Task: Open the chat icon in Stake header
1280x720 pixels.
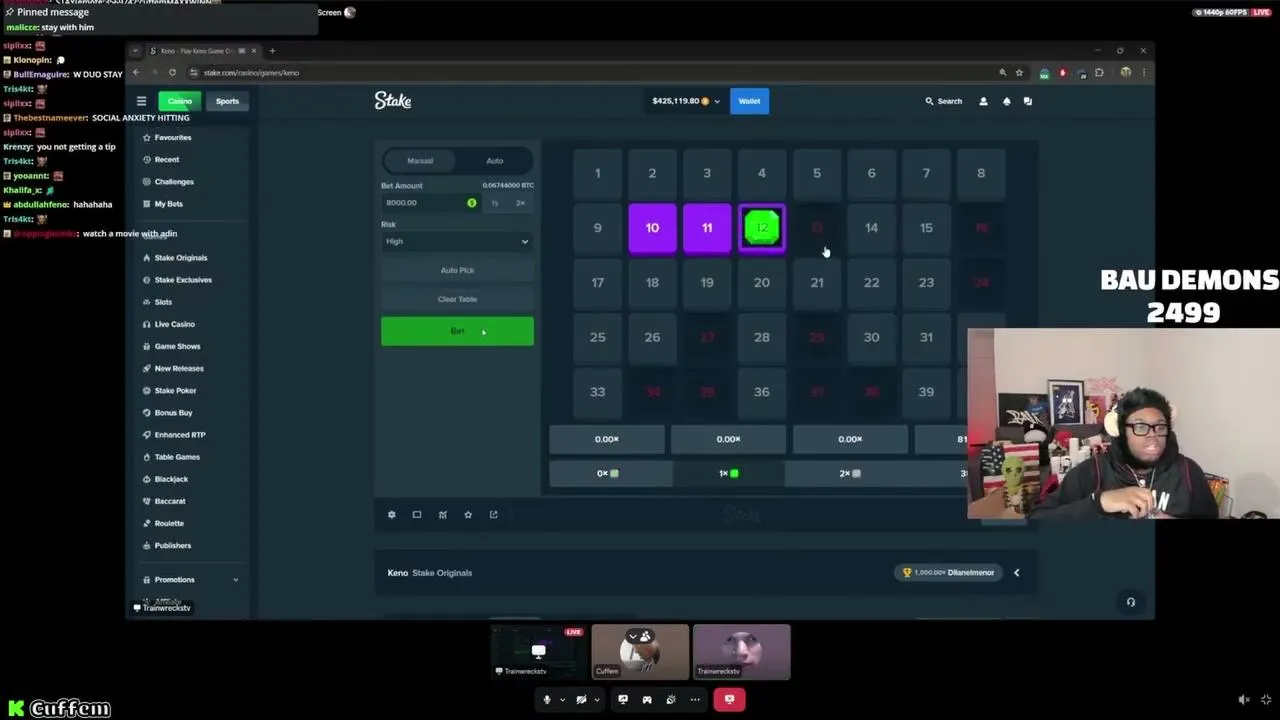Action: coord(1027,101)
